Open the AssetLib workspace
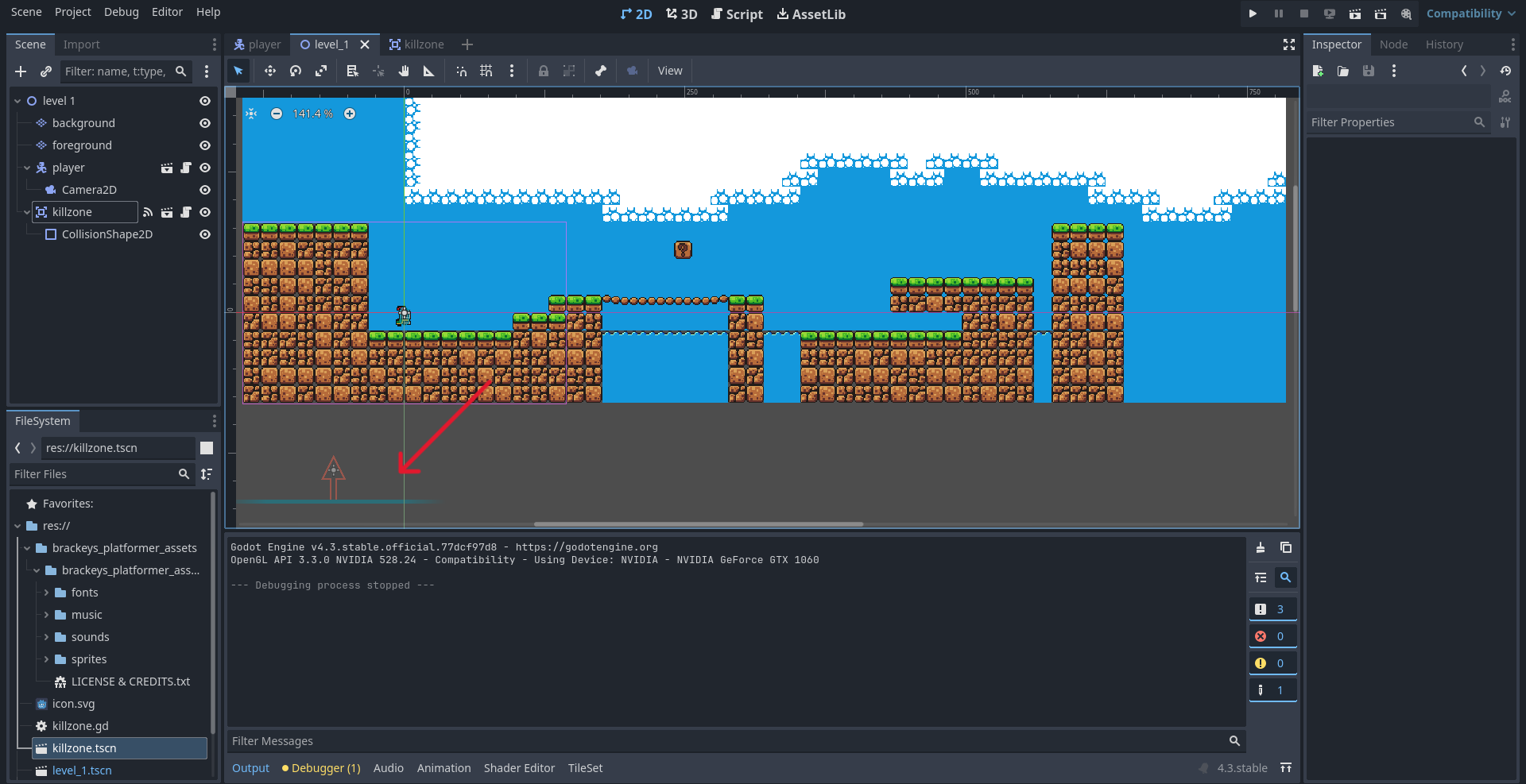The image size is (1526, 784). pos(811,14)
